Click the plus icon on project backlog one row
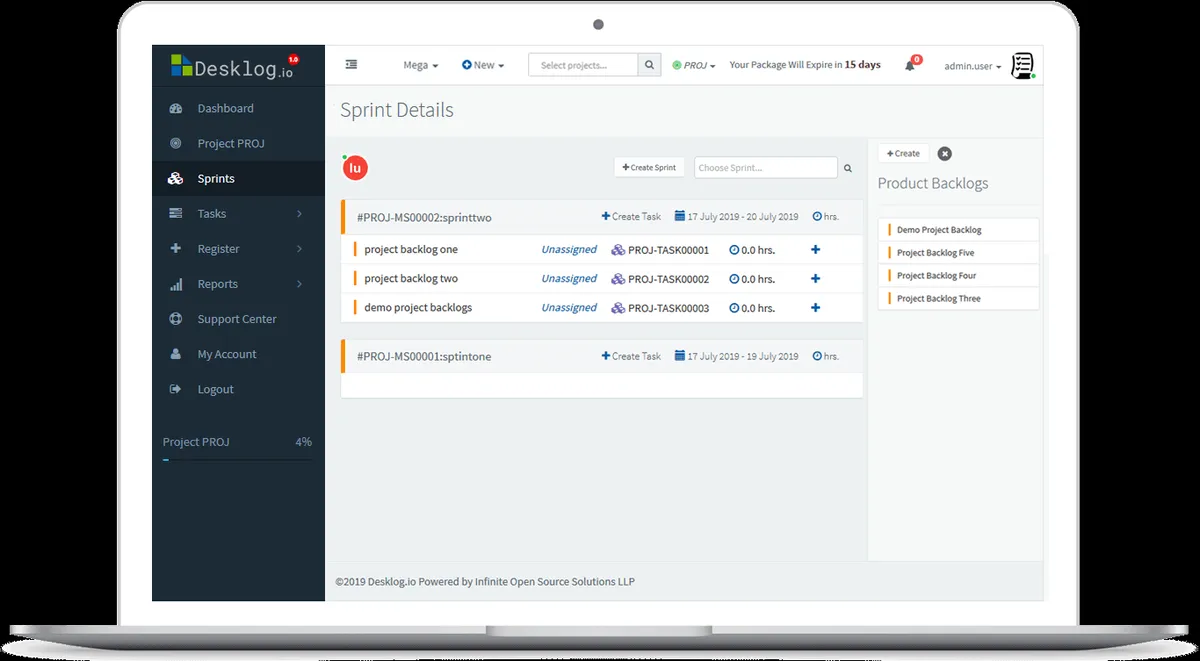 pyautogui.click(x=815, y=250)
